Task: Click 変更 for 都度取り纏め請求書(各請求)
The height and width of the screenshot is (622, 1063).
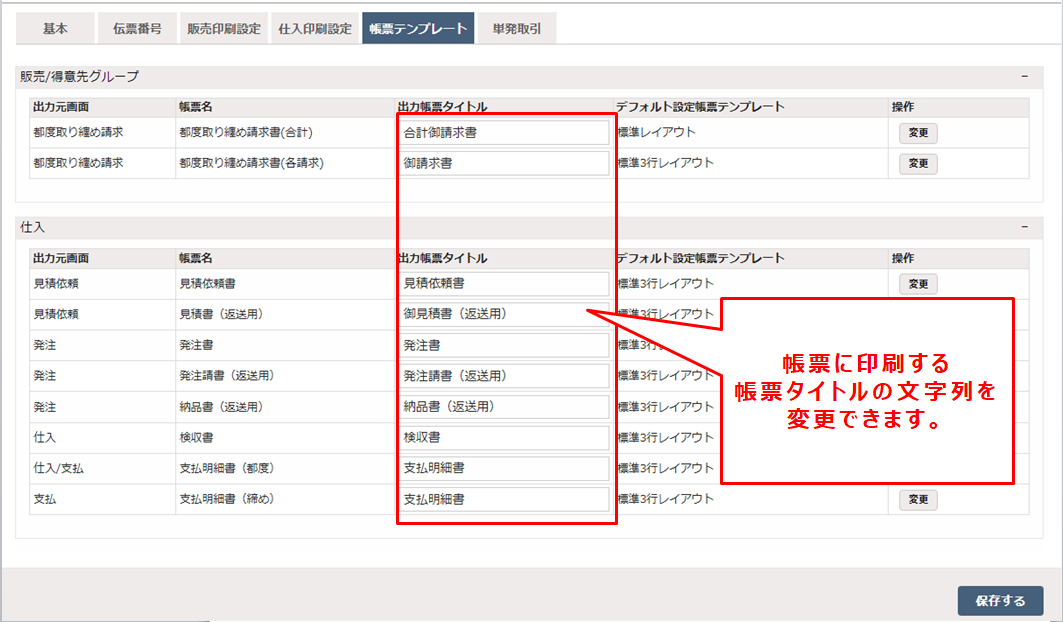Action: click(916, 162)
